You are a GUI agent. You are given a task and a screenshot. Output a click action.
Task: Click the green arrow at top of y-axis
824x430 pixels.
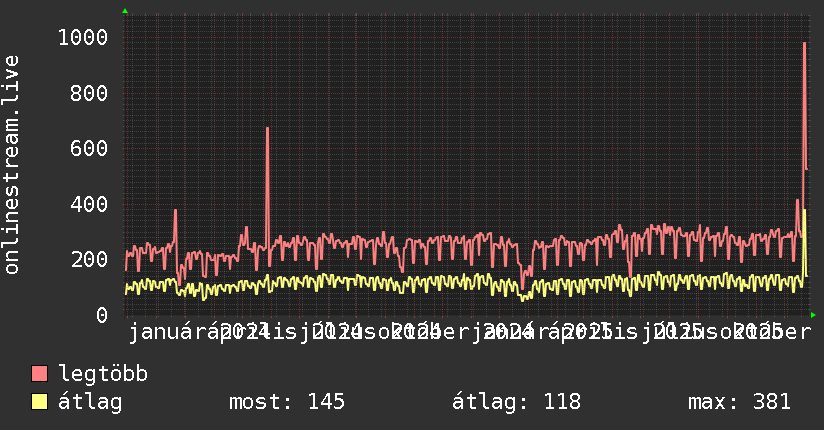coord(125,11)
